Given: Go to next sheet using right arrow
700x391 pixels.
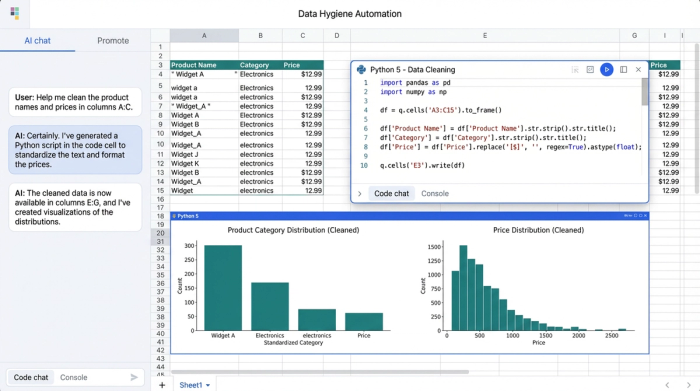Looking at the screenshot, I should tap(688, 385).
